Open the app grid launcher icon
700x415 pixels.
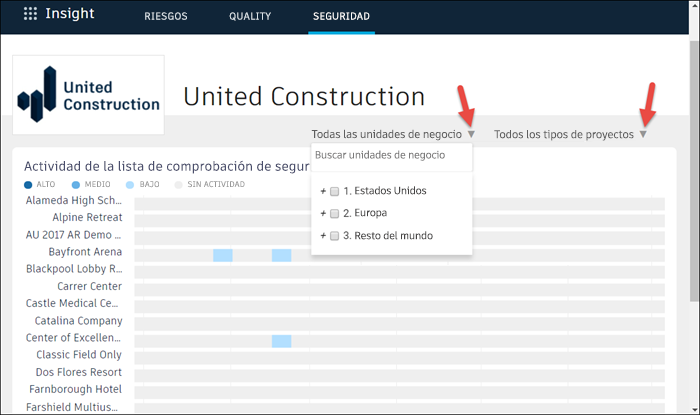(30, 14)
